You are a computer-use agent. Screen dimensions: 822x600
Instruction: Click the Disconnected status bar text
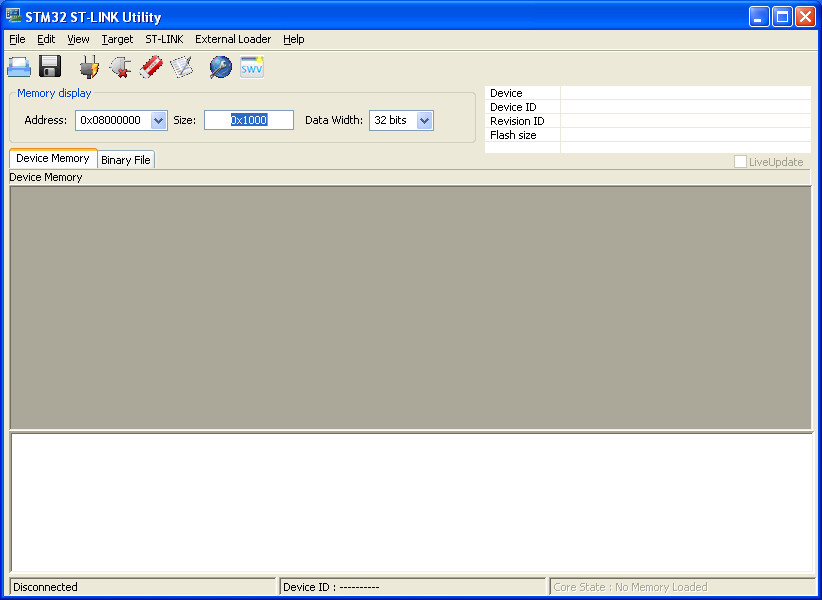click(45, 587)
